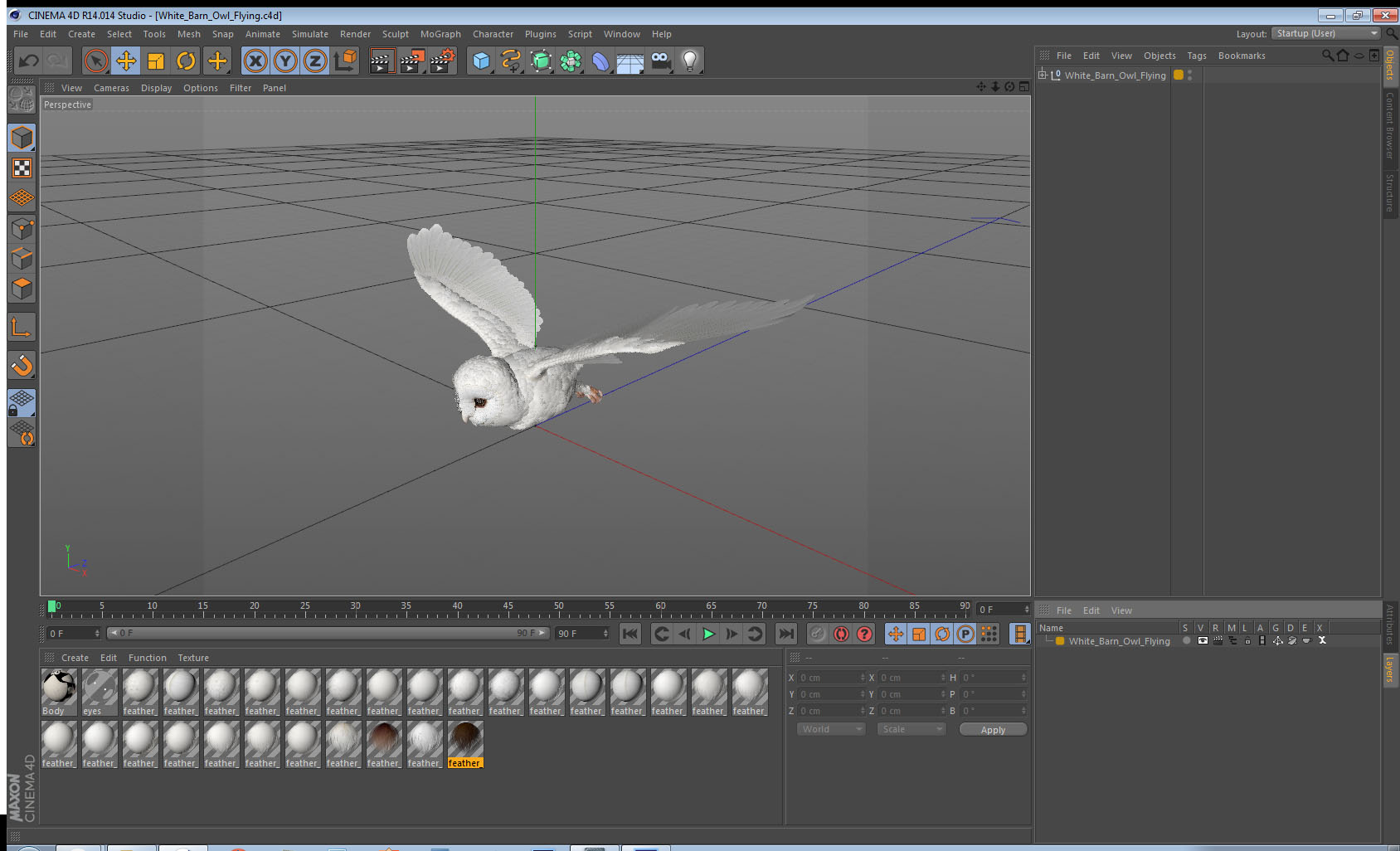Open the vertical Layers tab

(x=1390, y=669)
